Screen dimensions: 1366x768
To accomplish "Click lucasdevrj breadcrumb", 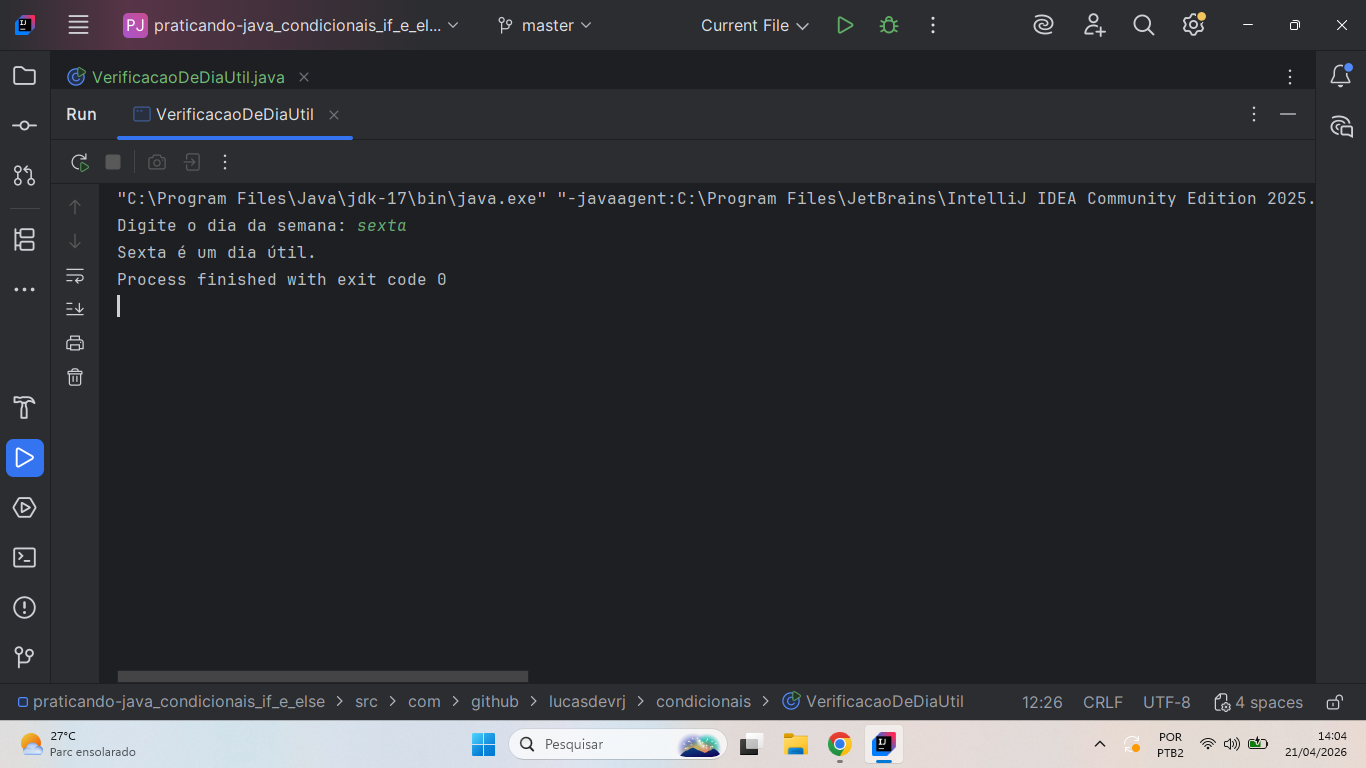I will (587, 702).
